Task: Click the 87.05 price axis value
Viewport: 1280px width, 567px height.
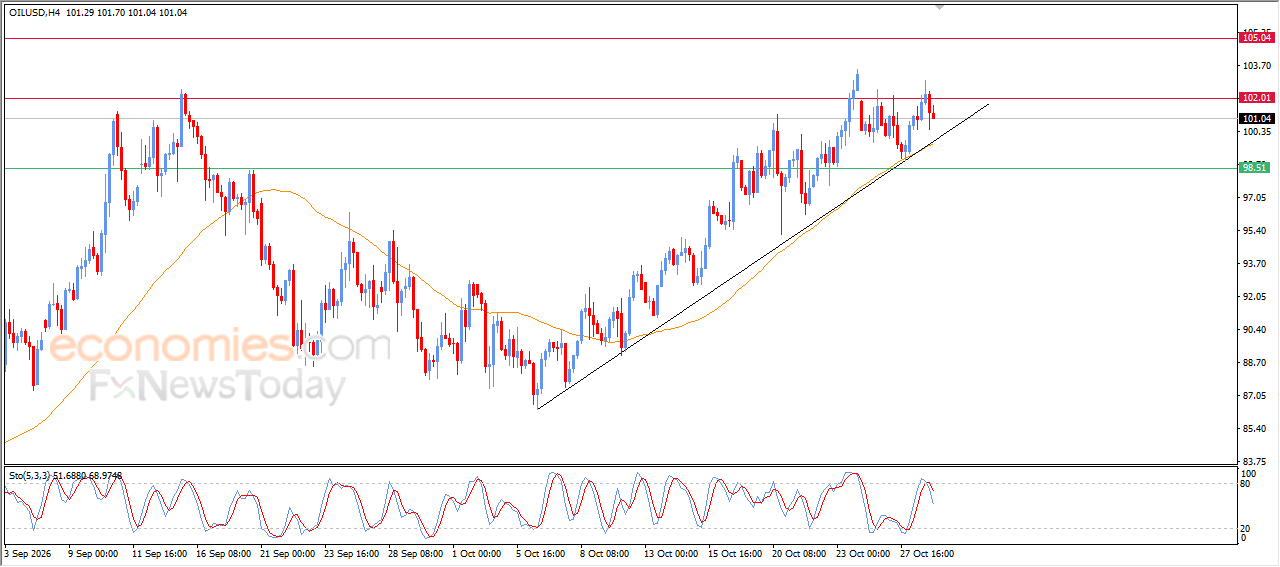Action: click(x=1254, y=396)
